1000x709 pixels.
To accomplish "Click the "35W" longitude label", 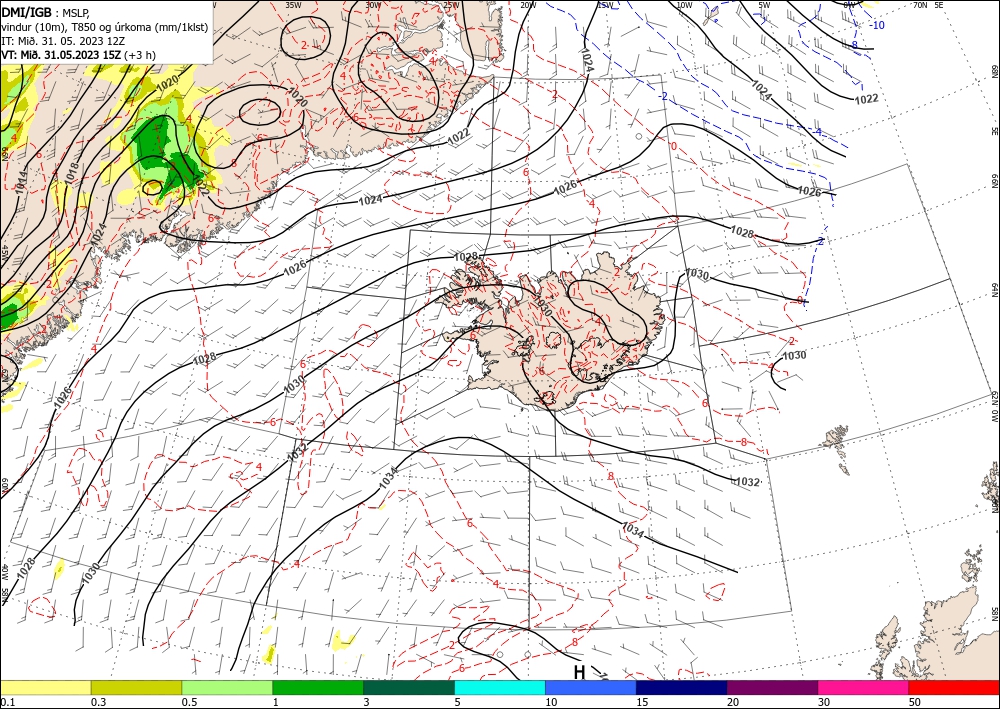I will coord(293,4).
